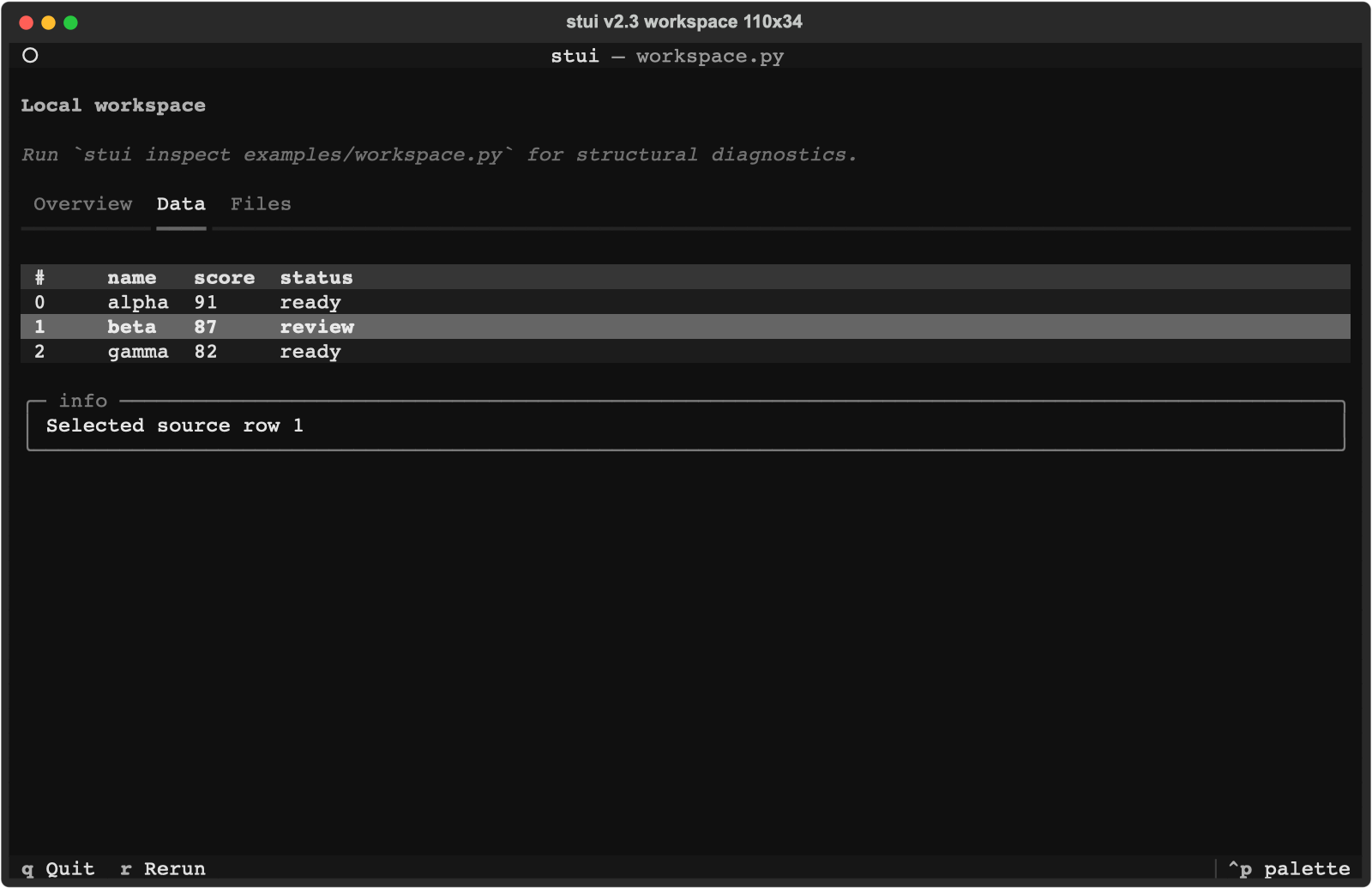Click the Local workspace heading

click(113, 106)
